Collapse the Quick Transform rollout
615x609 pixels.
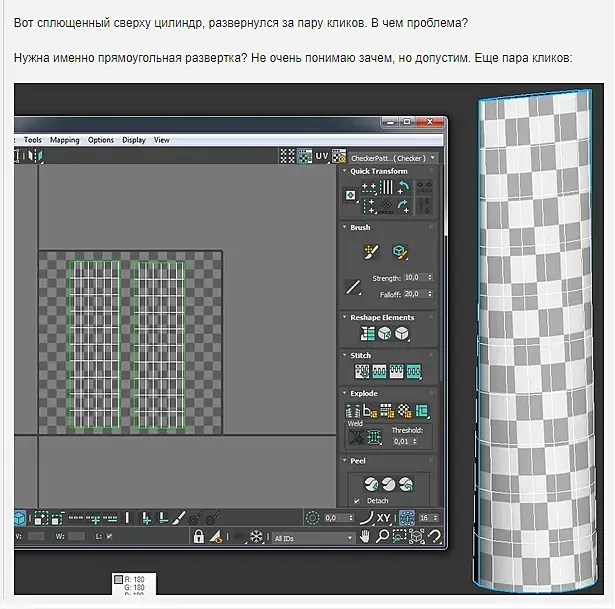(x=345, y=171)
